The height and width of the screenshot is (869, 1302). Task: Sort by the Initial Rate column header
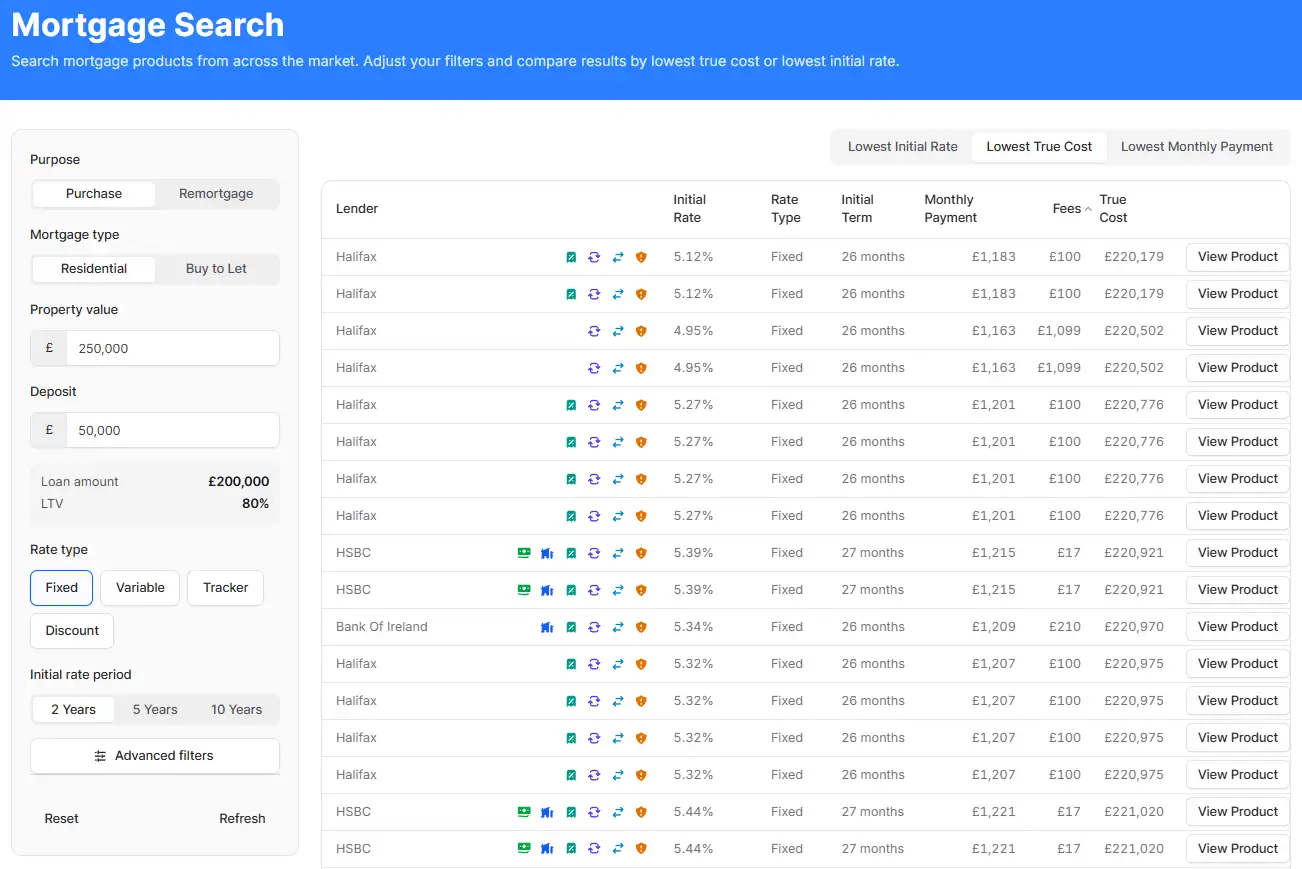coord(690,209)
